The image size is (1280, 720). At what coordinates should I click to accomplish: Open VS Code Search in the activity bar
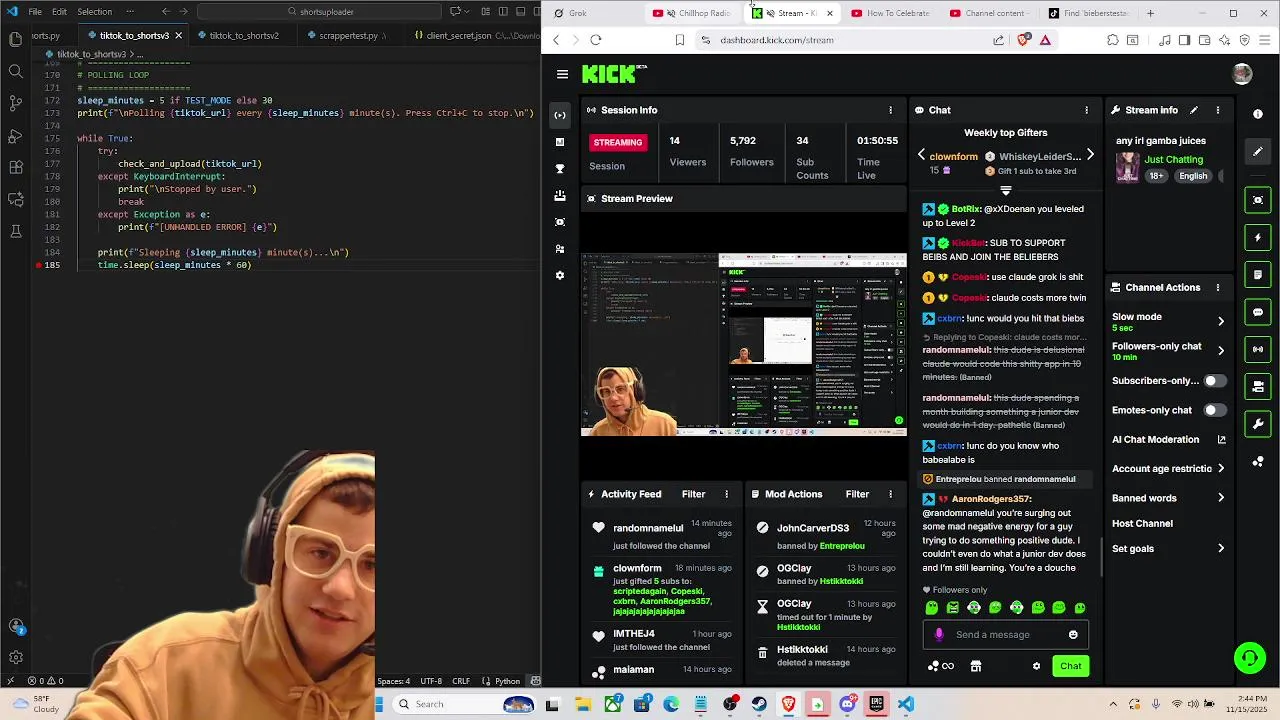point(15,71)
